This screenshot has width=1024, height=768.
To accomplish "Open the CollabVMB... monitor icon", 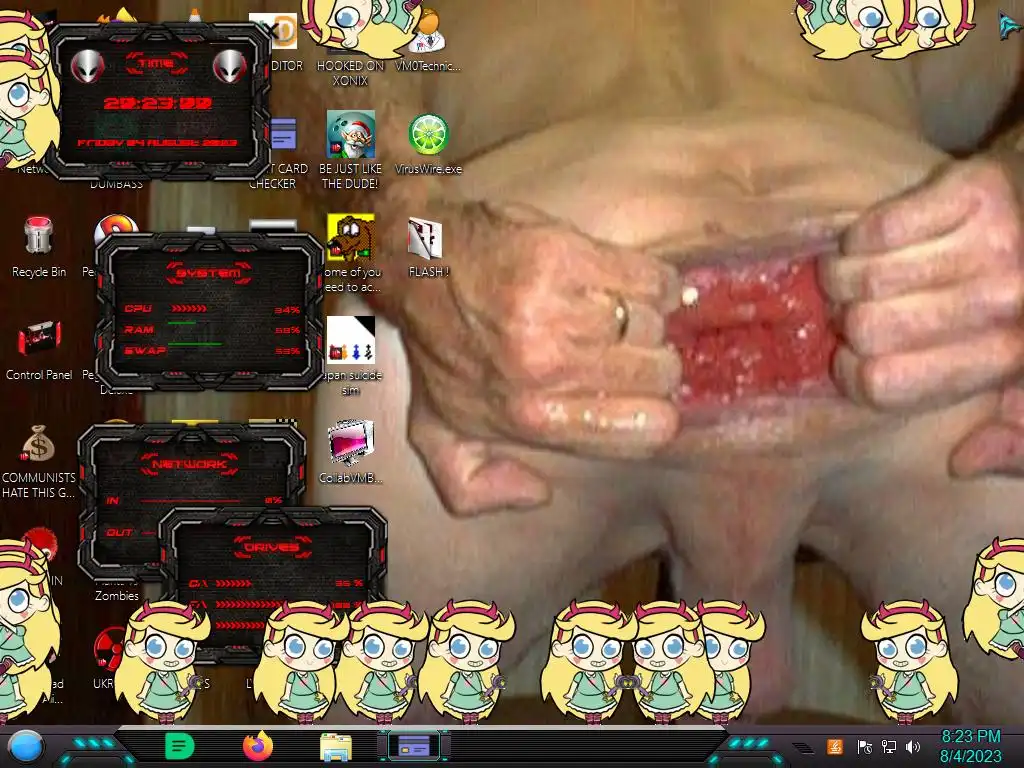I will pos(351,443).
